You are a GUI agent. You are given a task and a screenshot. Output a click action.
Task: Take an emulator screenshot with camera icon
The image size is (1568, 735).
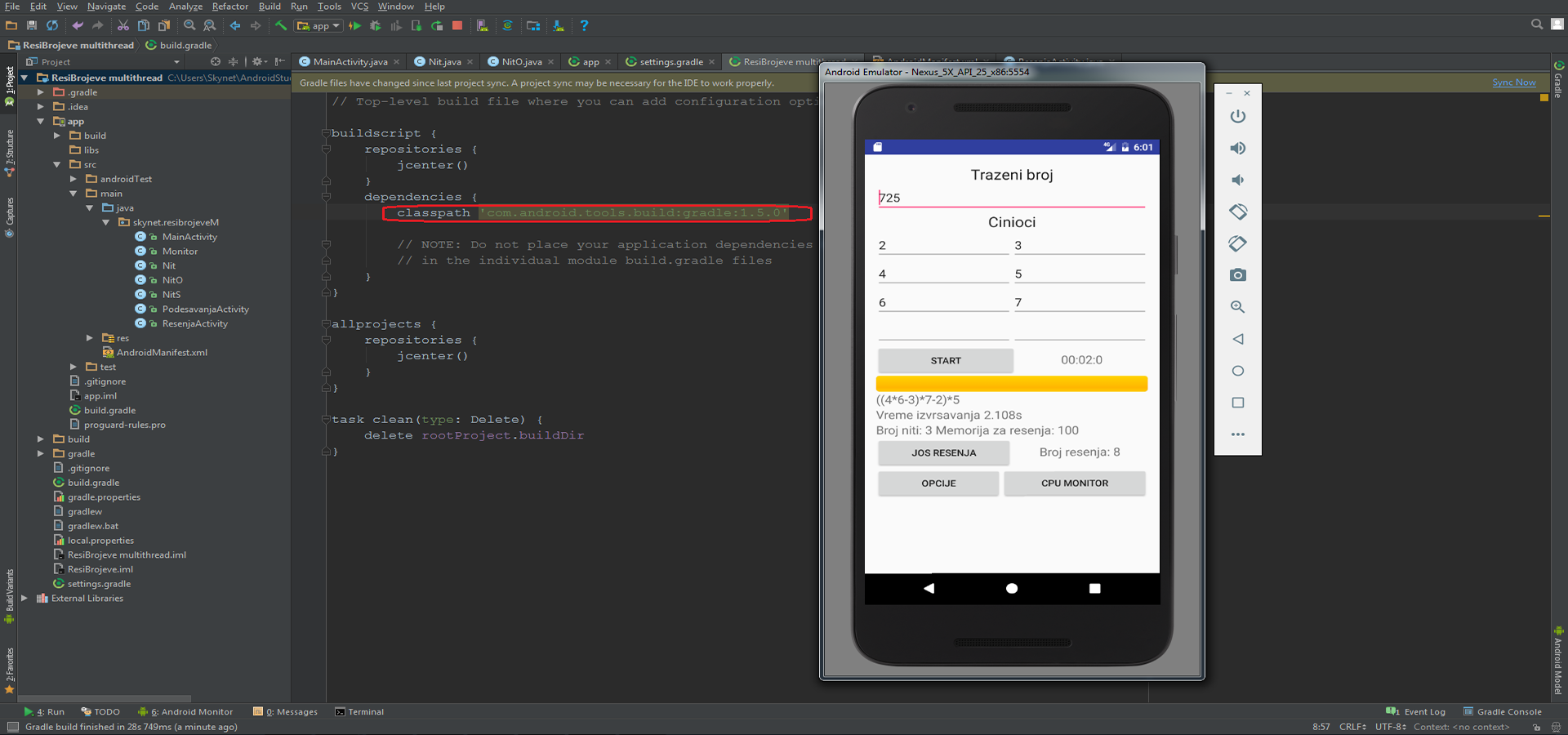click(x=1237, y=275)
